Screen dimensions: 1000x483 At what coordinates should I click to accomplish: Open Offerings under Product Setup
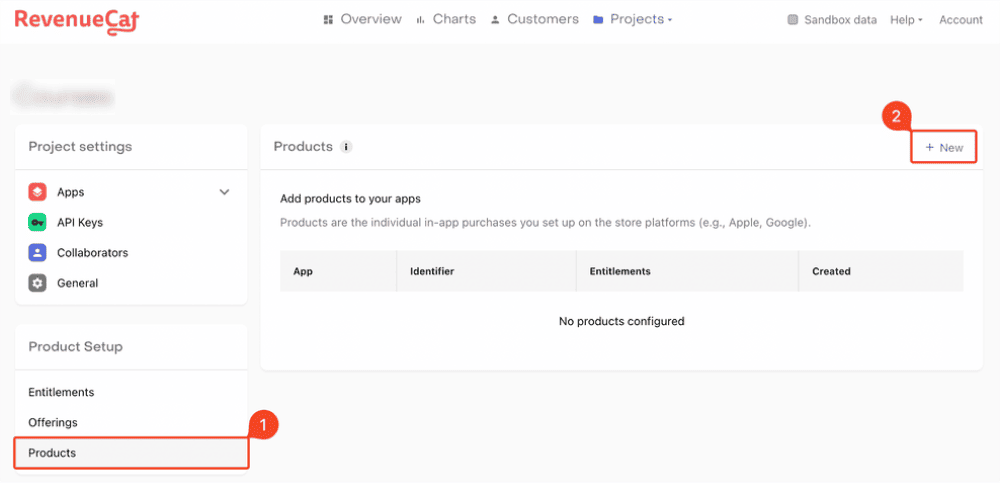click(53, 422)
